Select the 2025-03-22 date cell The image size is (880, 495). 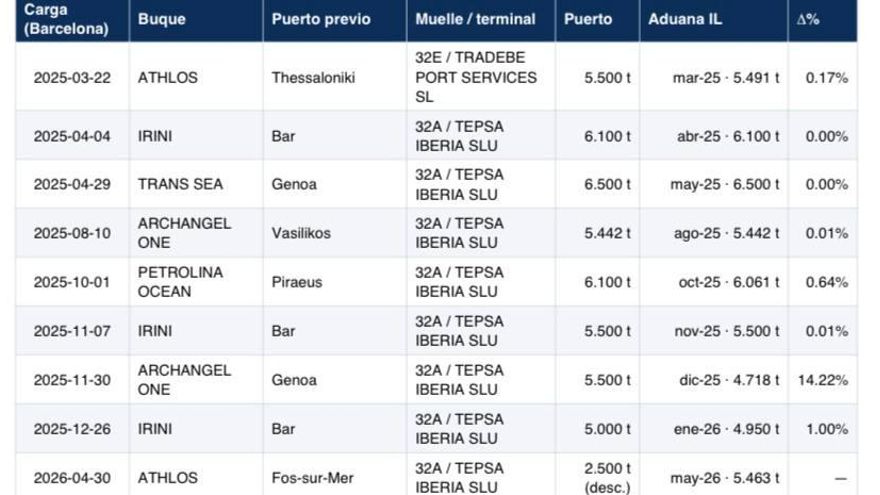[72, 77]
